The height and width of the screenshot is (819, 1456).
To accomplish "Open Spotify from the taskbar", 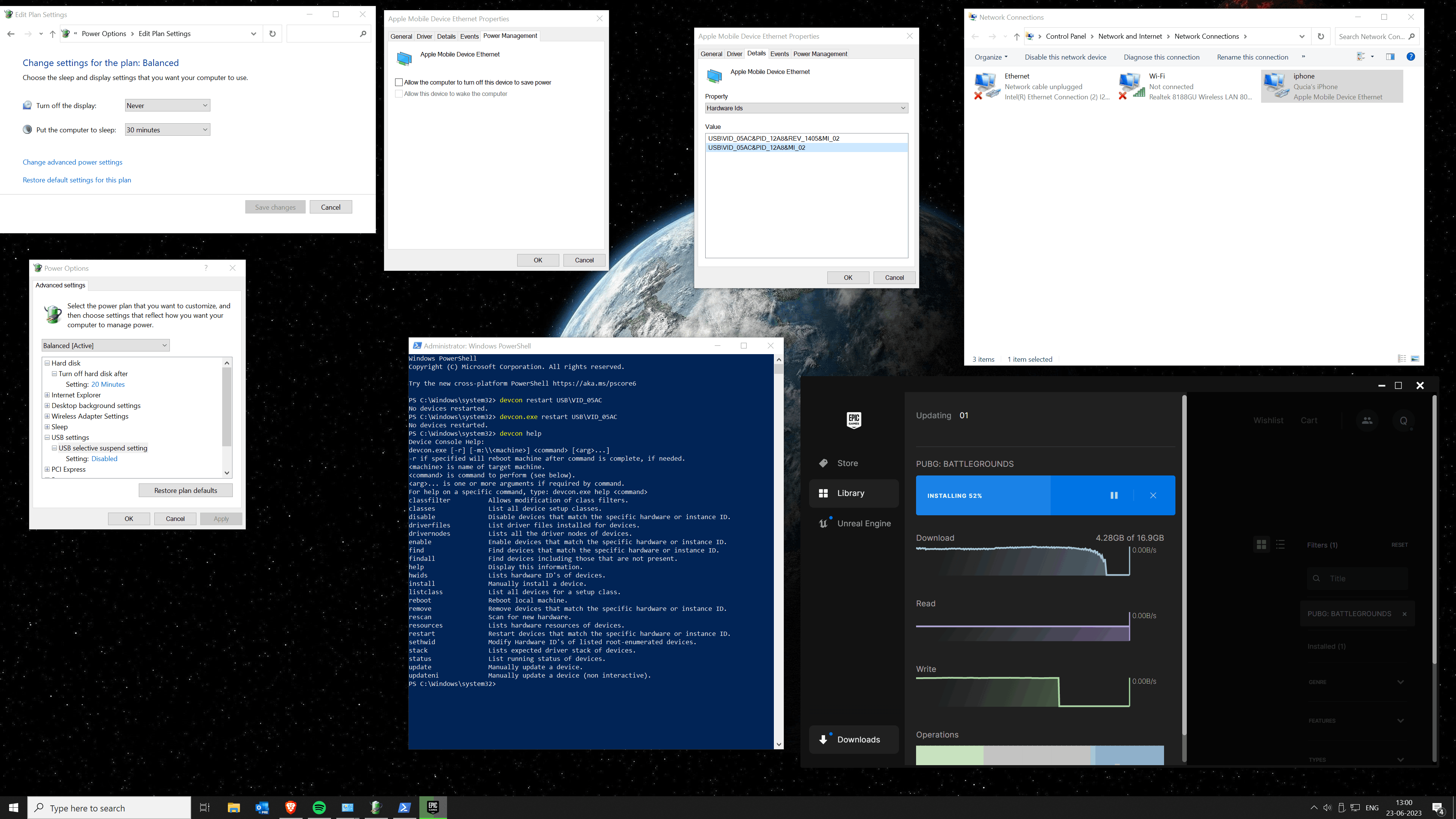I will 319,808.
